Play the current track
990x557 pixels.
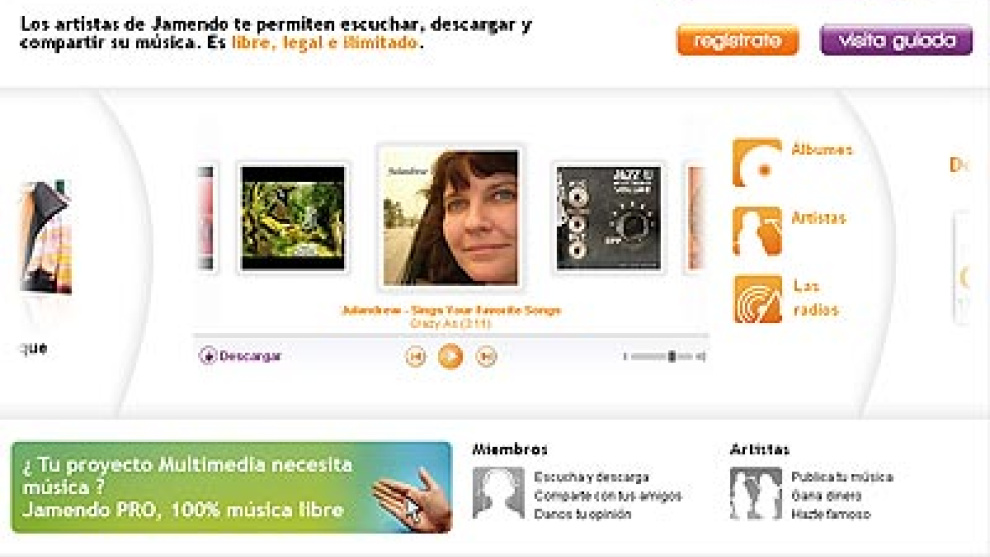coord(450,356)
